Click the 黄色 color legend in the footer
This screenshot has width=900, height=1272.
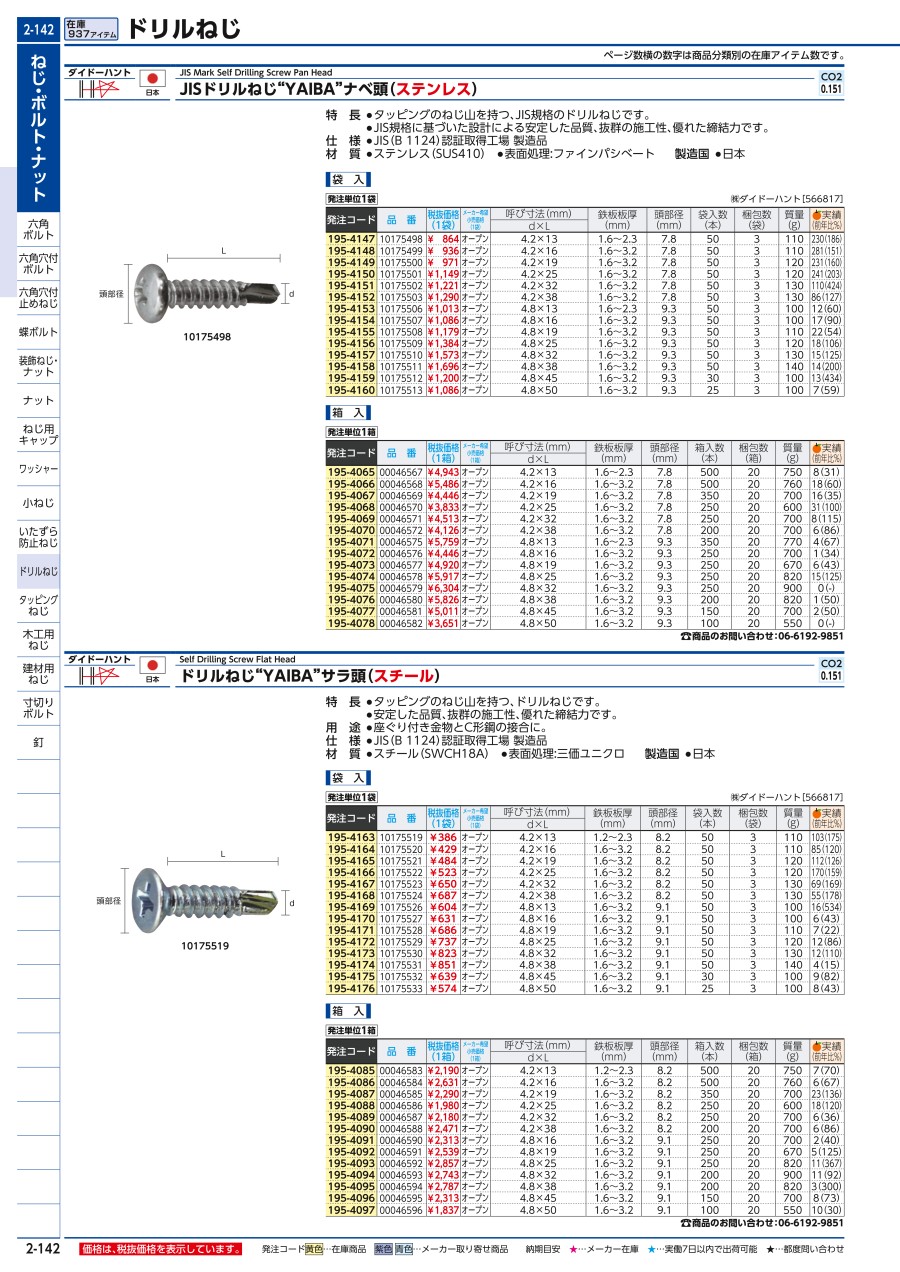(x=314, y=1249)
